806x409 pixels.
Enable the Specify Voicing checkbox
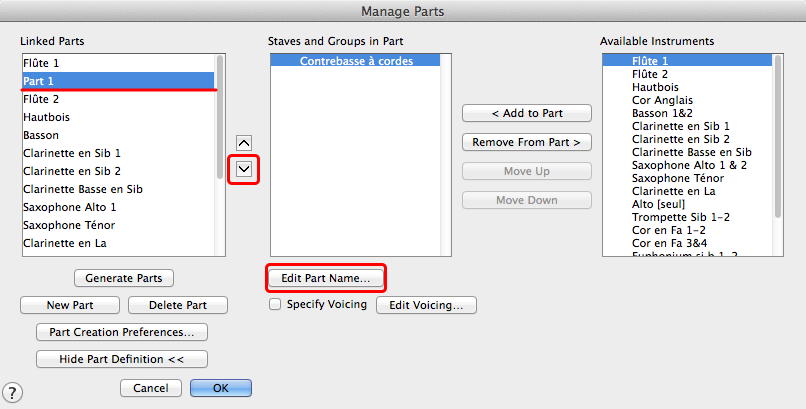275,304
